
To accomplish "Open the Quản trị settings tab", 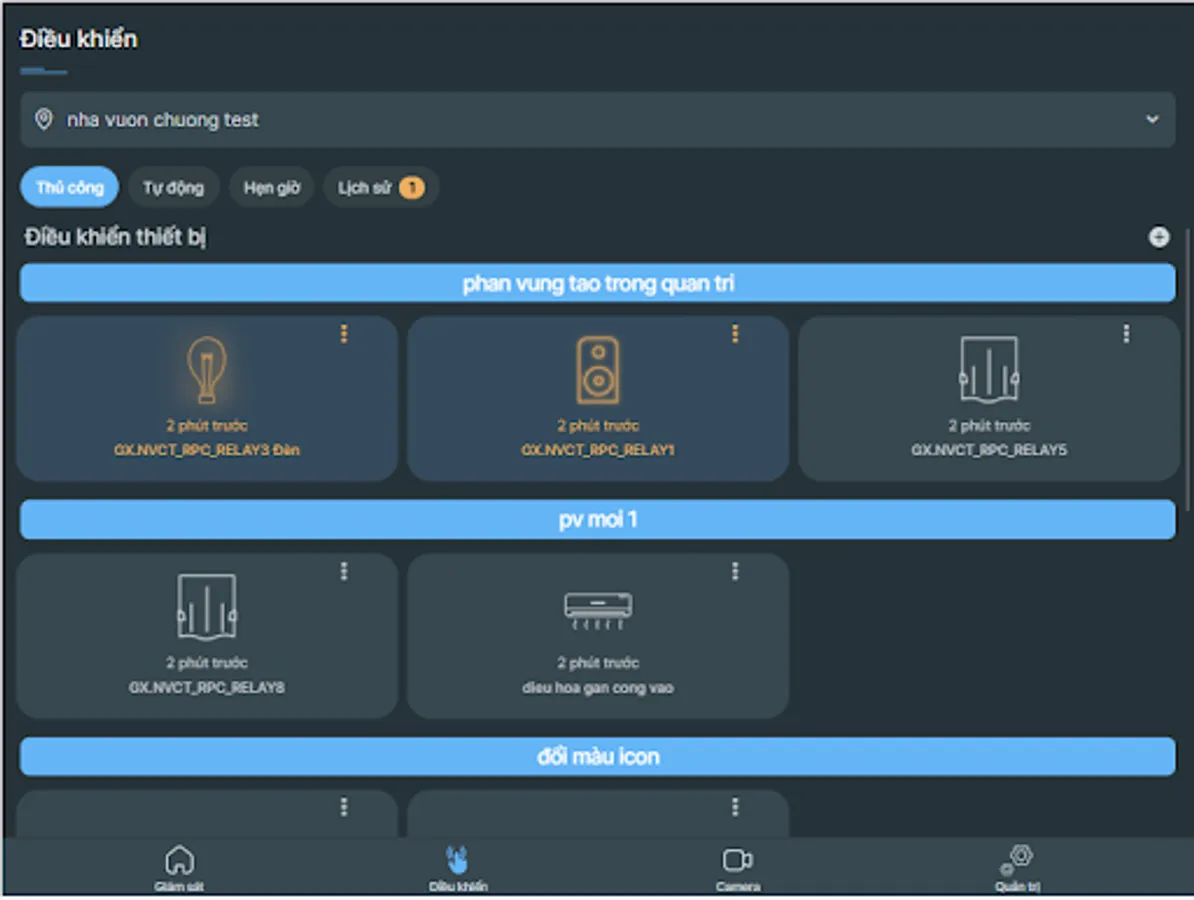I will pyautogui.click(x=1017, y=868).
